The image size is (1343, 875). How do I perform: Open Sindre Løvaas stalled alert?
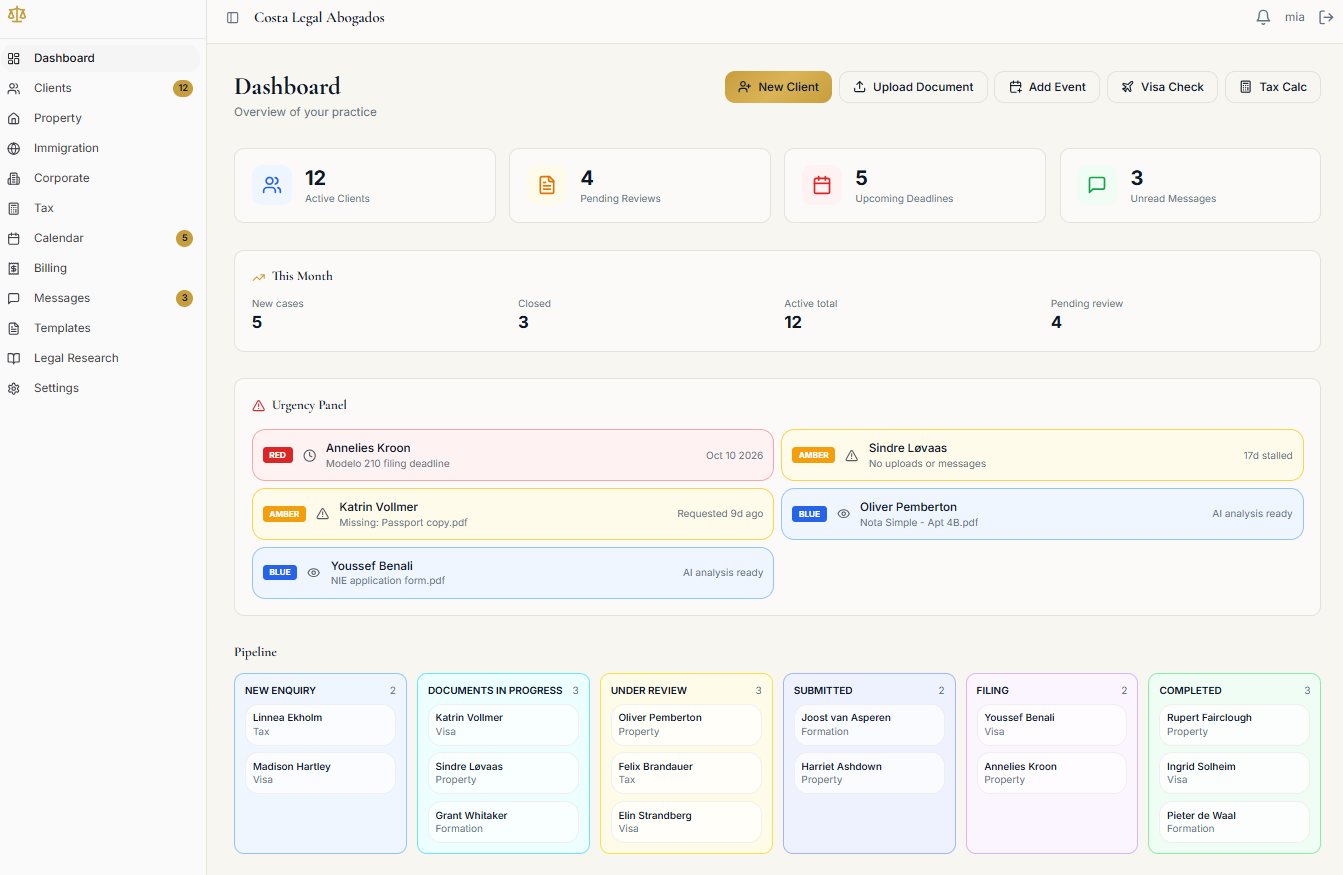pos(1042,455)
